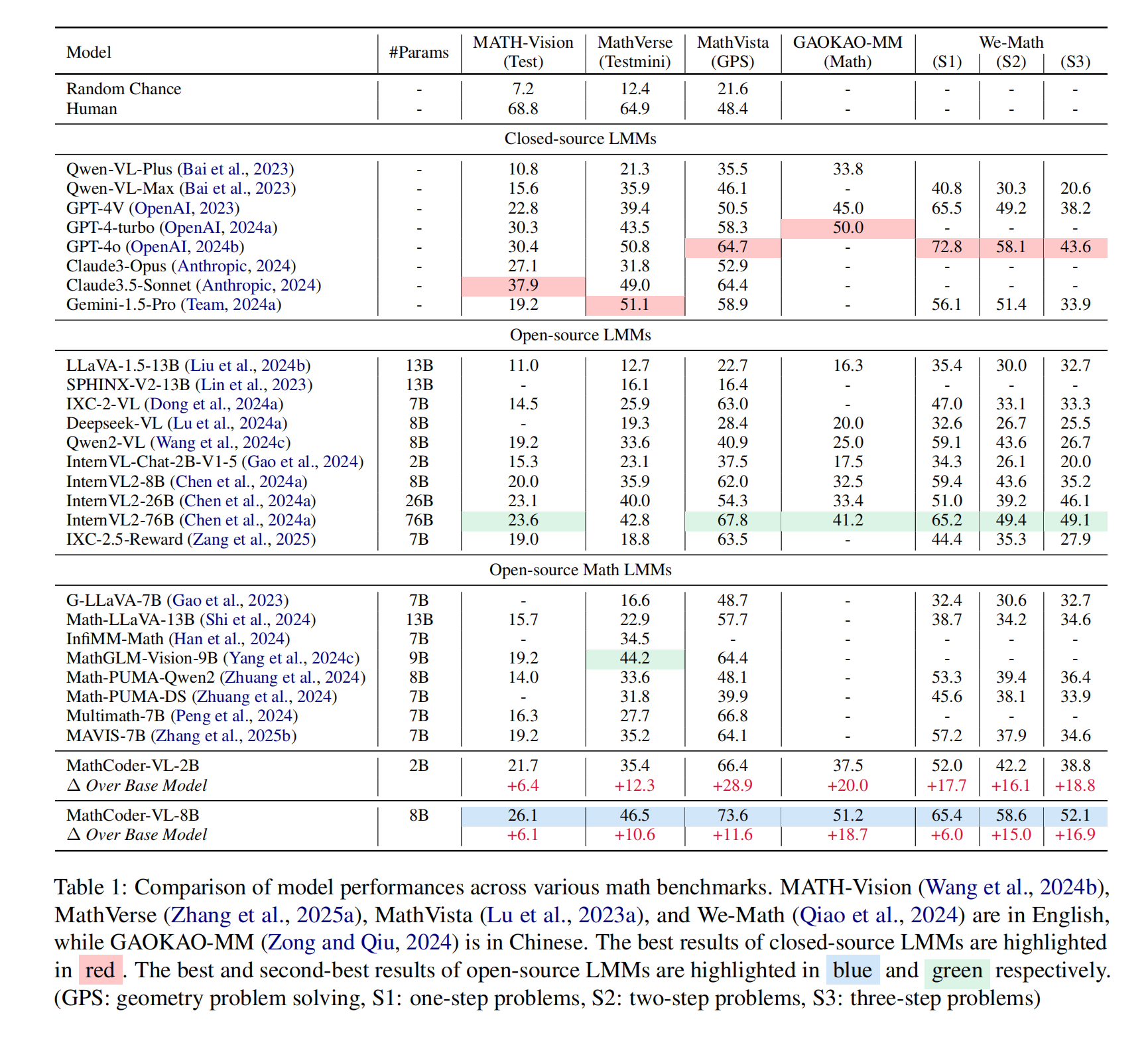1148x1039 pixels.
Task: Click the red highlight swatch in caption
Action: (100, 970)
